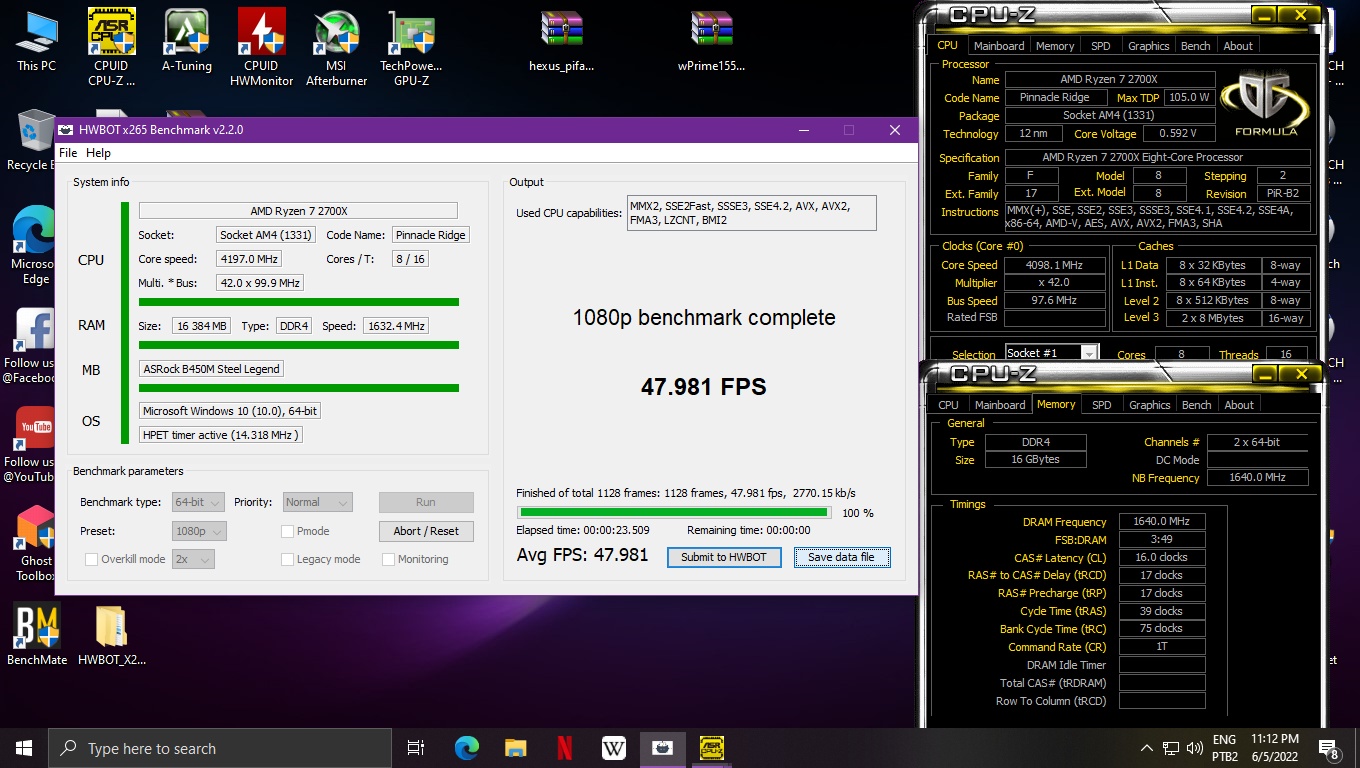
Task: Open File Explorer from taskbar
Action: pyautogui.click(x=515, y=748)
